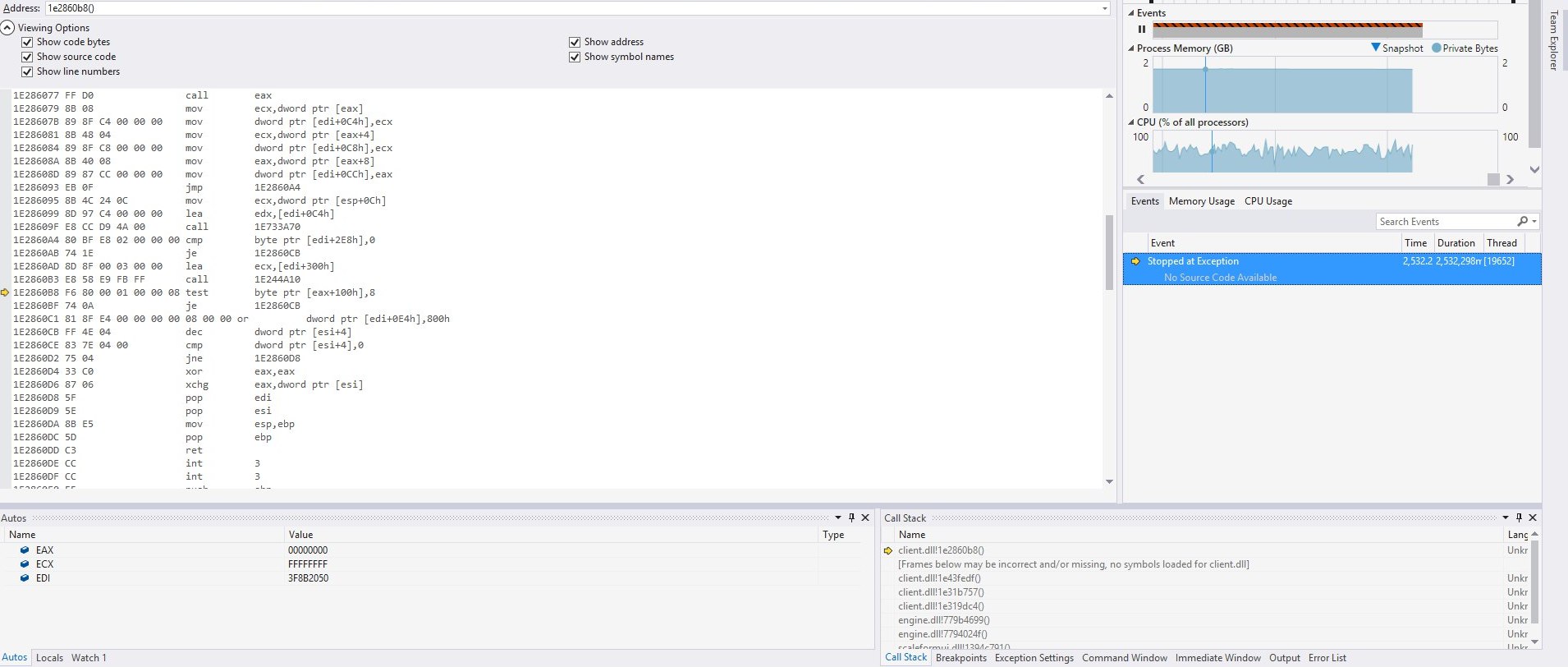1568x667 pixels.
Task: Open the Call Stack window position dropdown
Action: click(1506, 517)
